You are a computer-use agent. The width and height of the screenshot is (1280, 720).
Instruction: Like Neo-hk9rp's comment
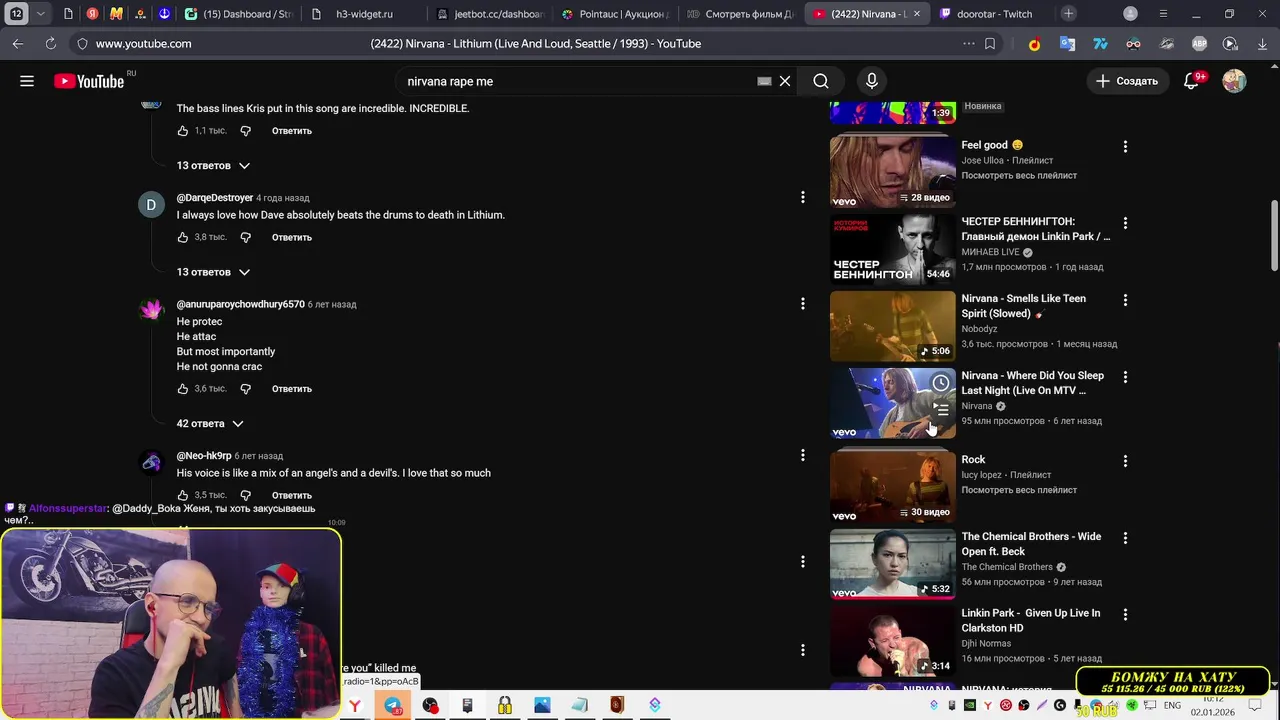pos(183,496)
